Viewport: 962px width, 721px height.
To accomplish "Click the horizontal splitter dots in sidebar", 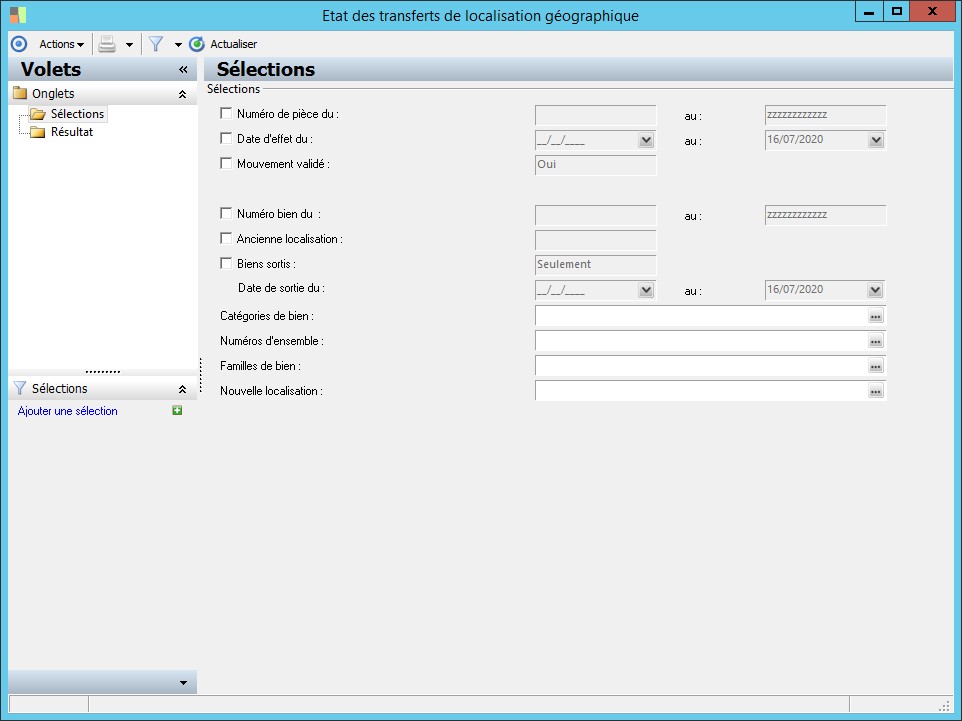I will 102,372.
